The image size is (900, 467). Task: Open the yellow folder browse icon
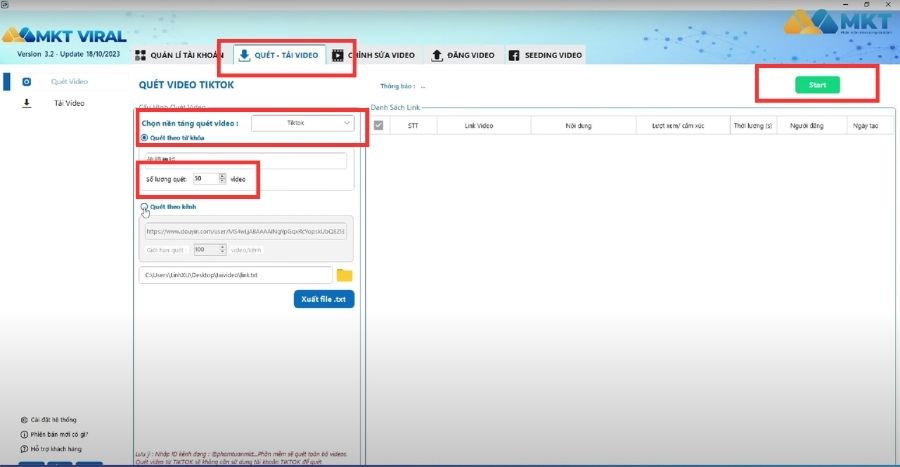[x=344, y=275]
